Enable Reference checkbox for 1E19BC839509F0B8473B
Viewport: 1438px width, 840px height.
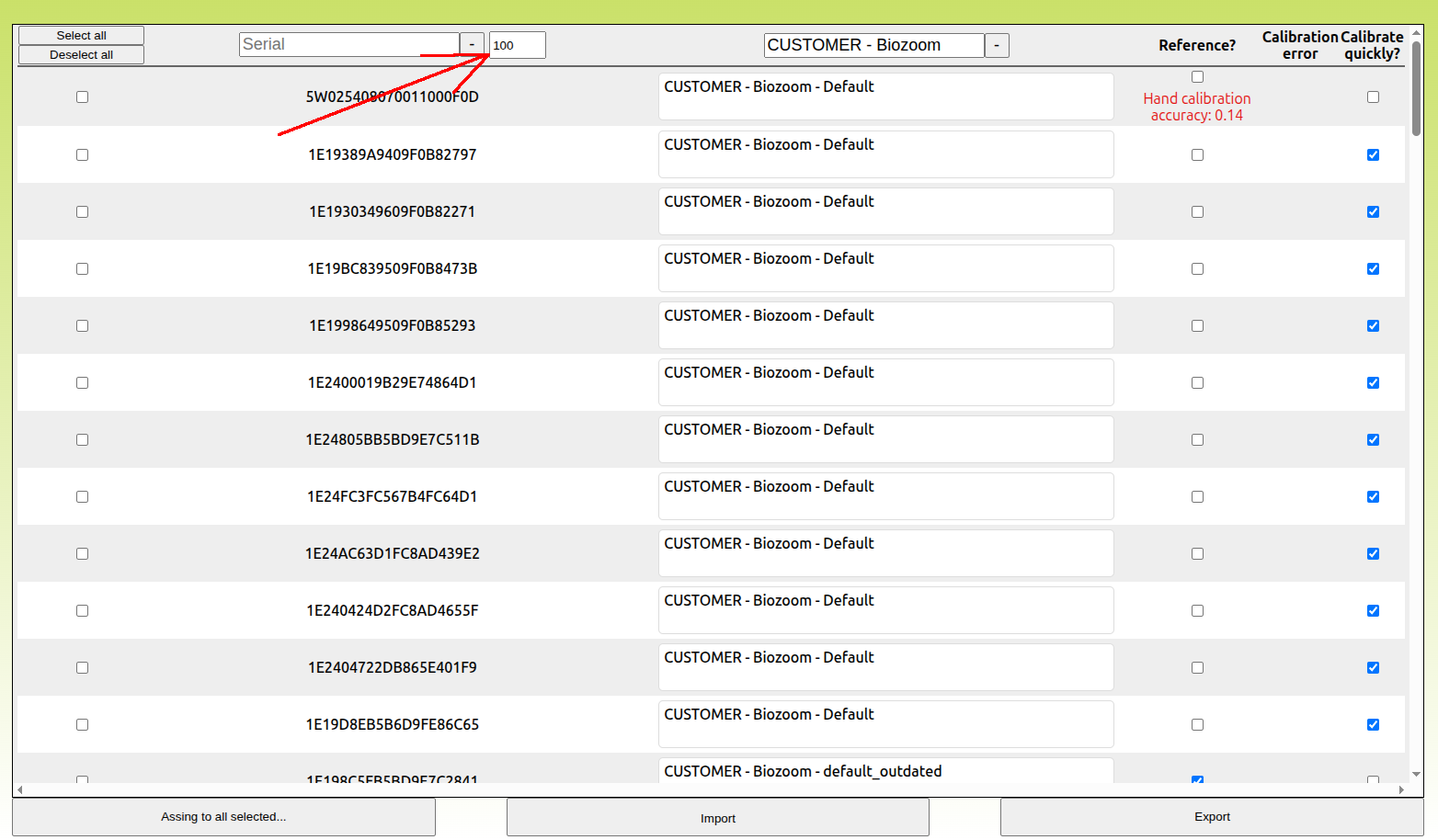1197,268
